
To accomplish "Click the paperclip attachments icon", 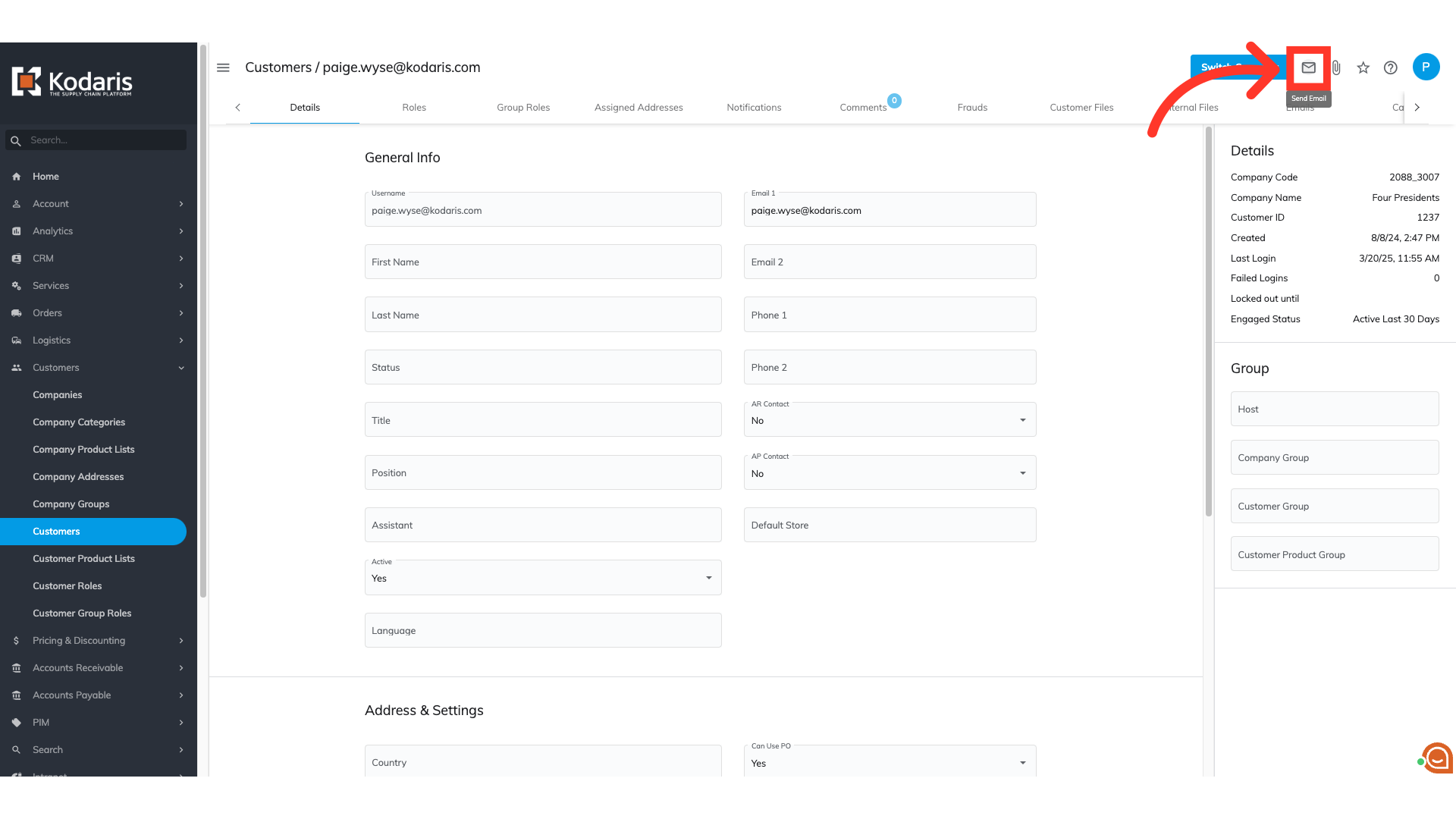I will point(1336,68).
